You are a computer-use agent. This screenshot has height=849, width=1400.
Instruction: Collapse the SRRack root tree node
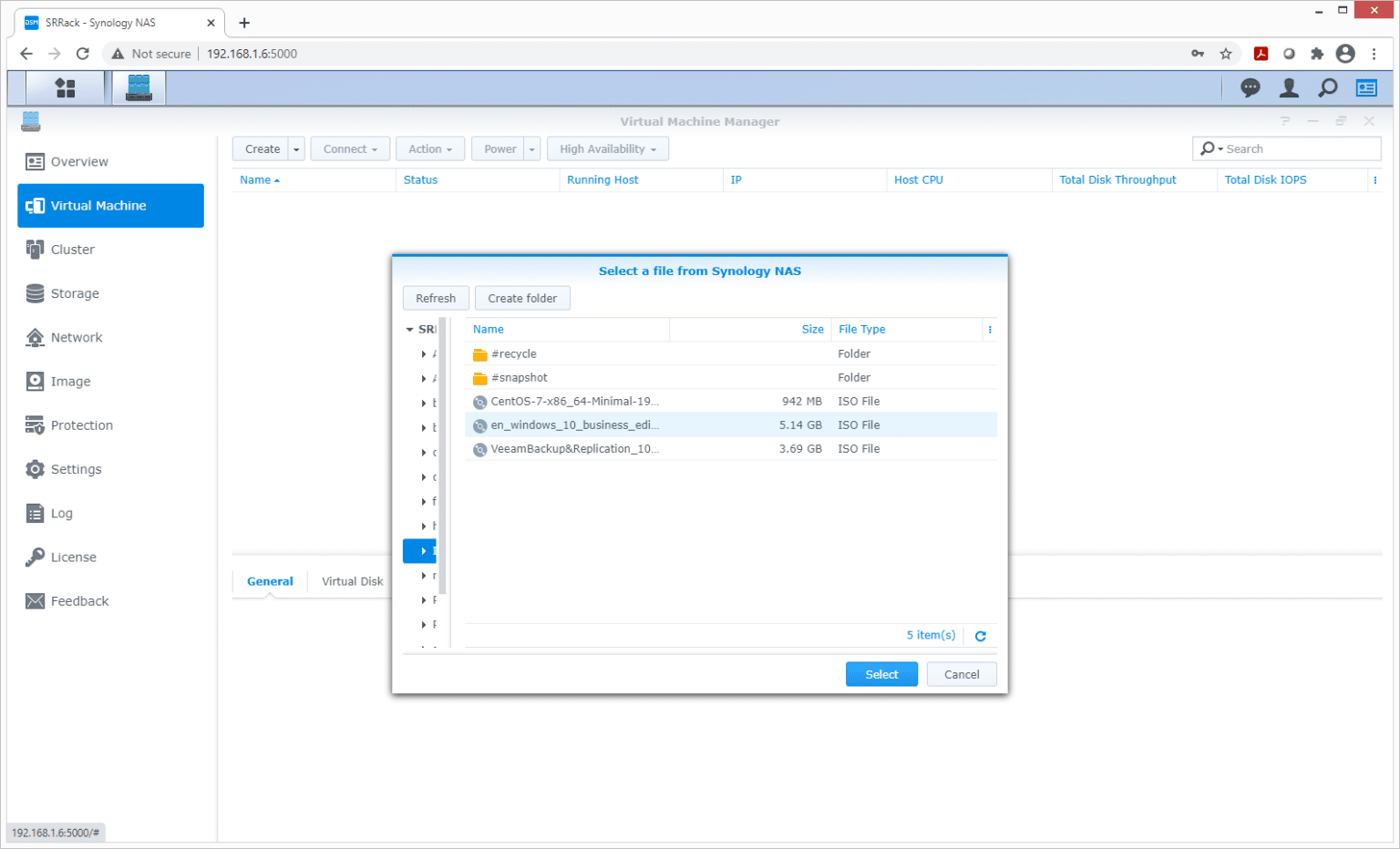pyautogui.click(x=410, y=330)
